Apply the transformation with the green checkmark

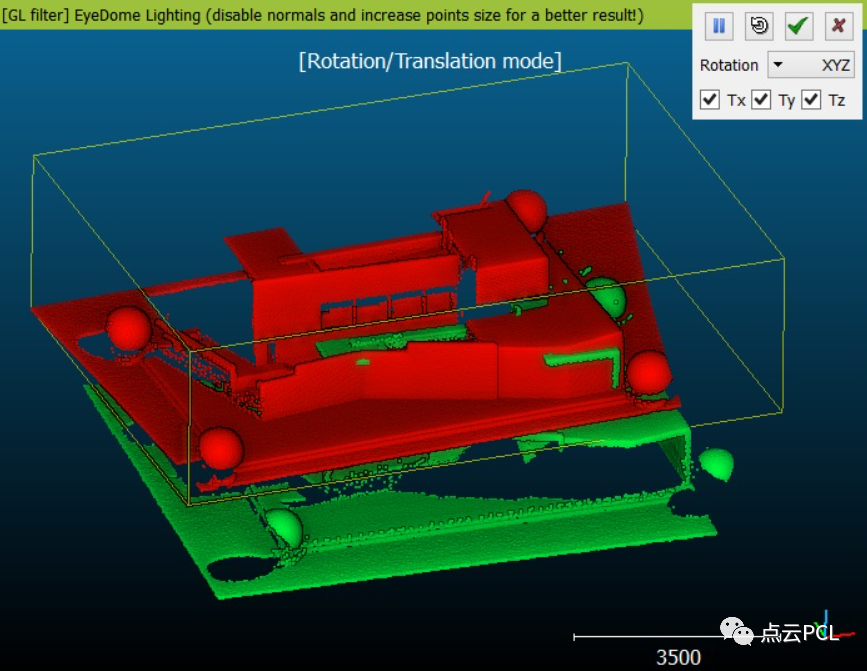click(x=798, y=25)
